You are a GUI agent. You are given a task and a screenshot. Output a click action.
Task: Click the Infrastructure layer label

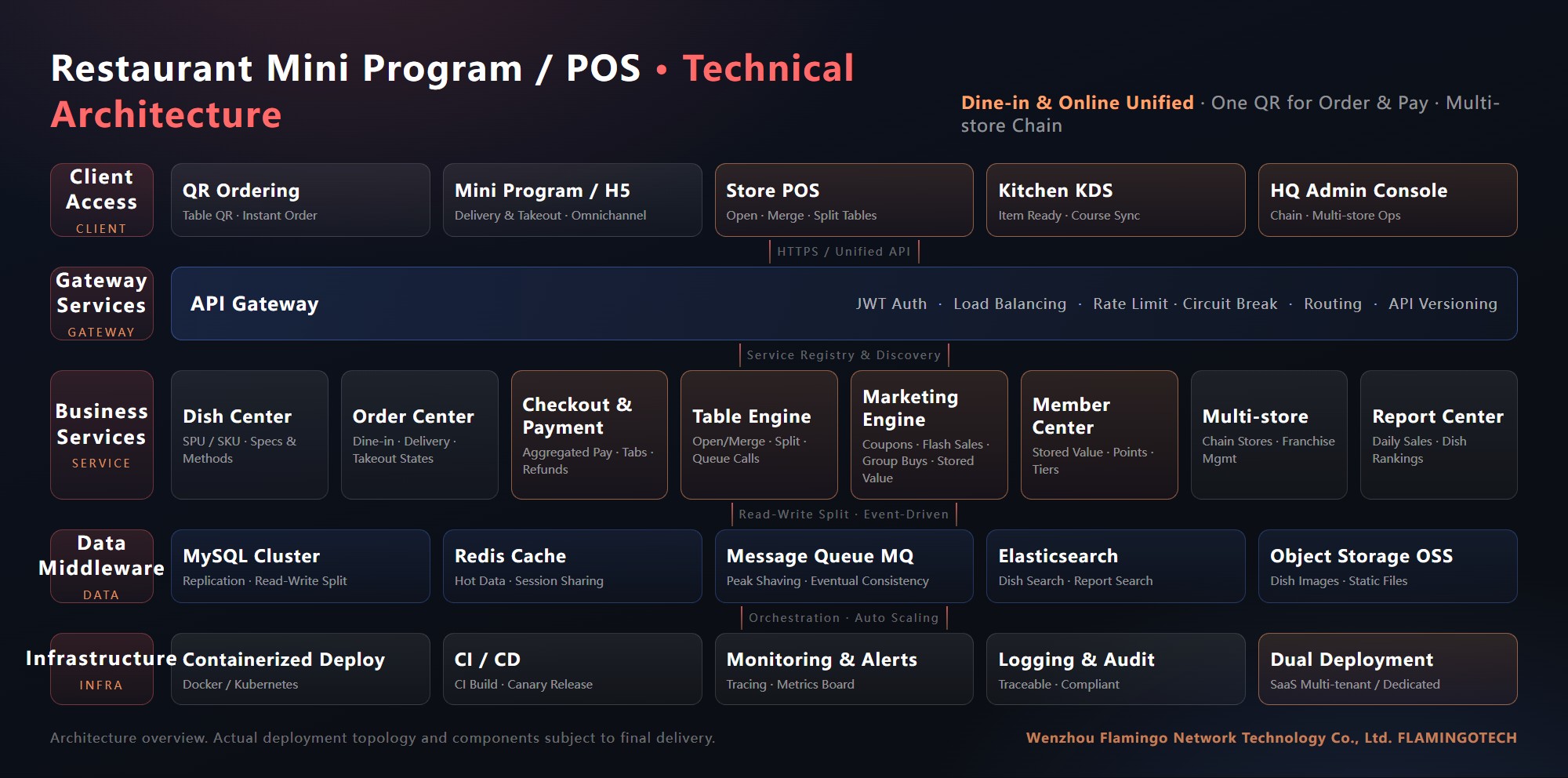click(x=102, y=669)
